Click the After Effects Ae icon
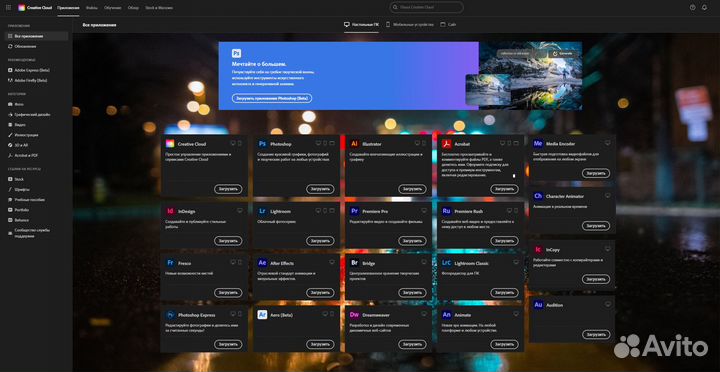The image size is (720, 372). click(263, 263)
